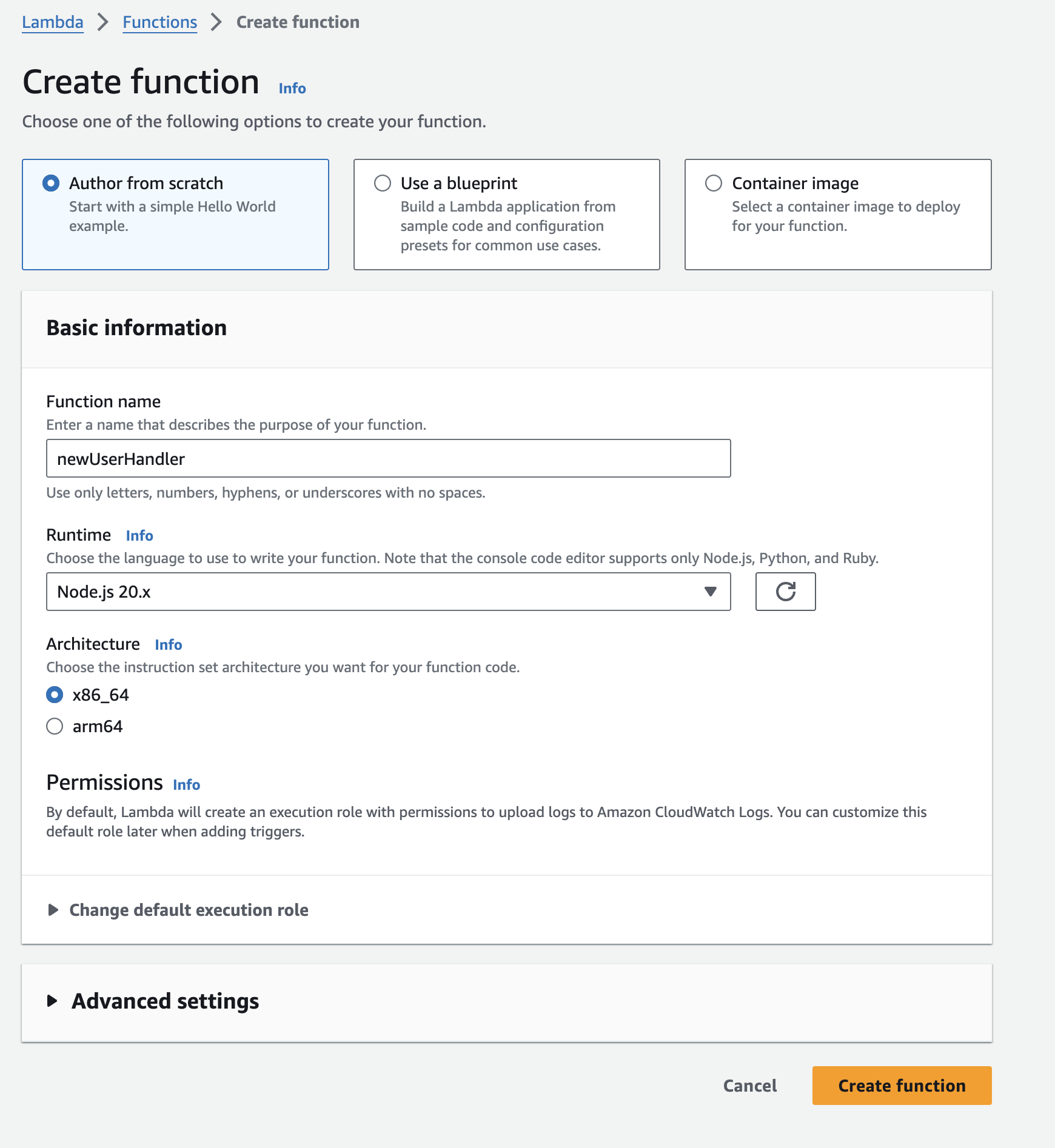Viewport: 1055px width, 1148px height.
Task: Select the Use a blueprint option
Action: click(x=383, y=182)
